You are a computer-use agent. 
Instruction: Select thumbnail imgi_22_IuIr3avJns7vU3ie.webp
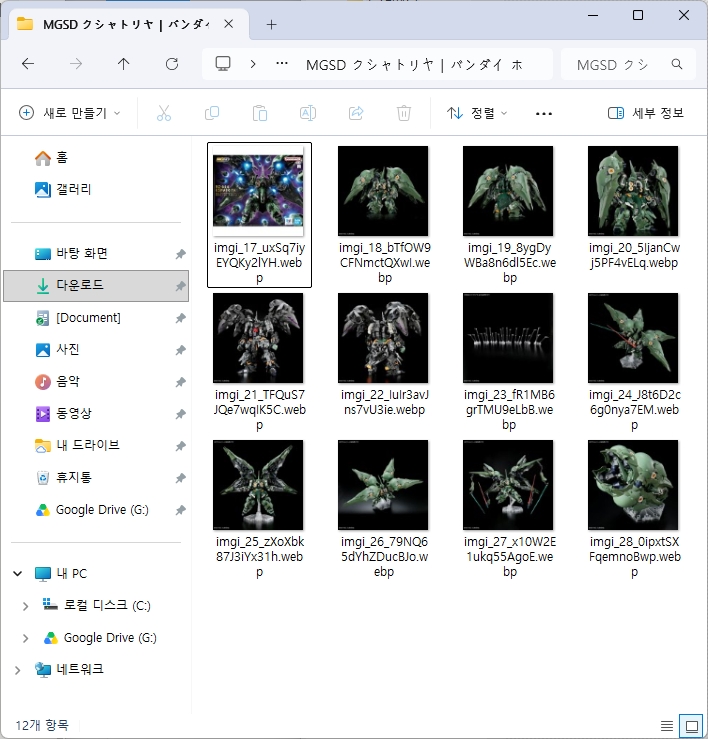(383, 338)
